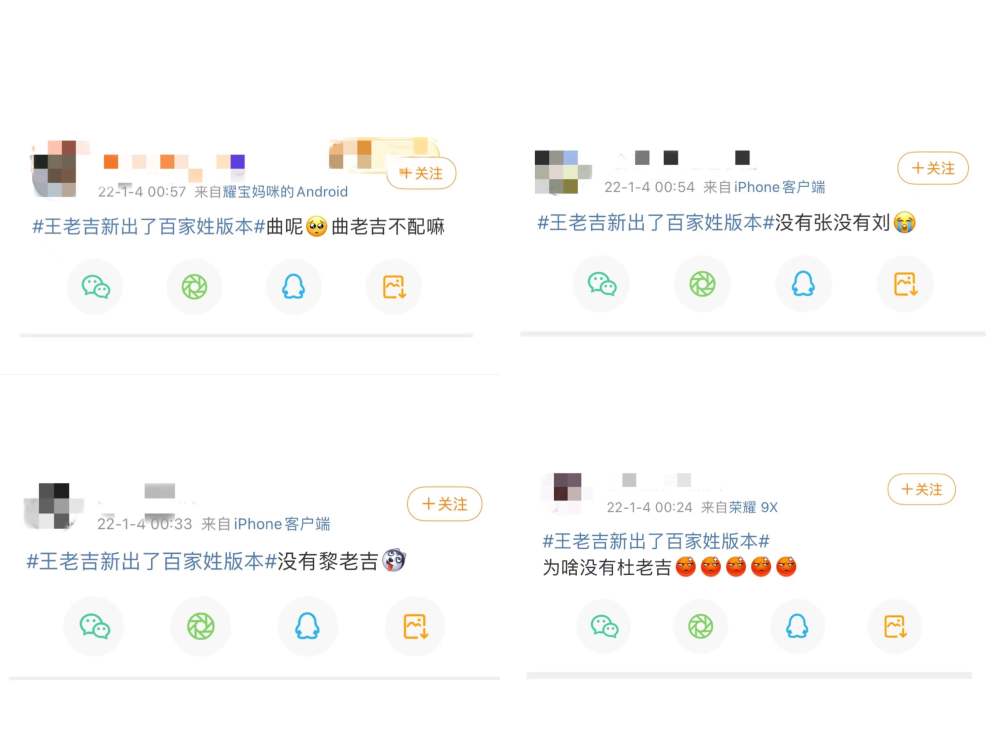Share the 黎老吉 post via QQ

tap(307, 626)
